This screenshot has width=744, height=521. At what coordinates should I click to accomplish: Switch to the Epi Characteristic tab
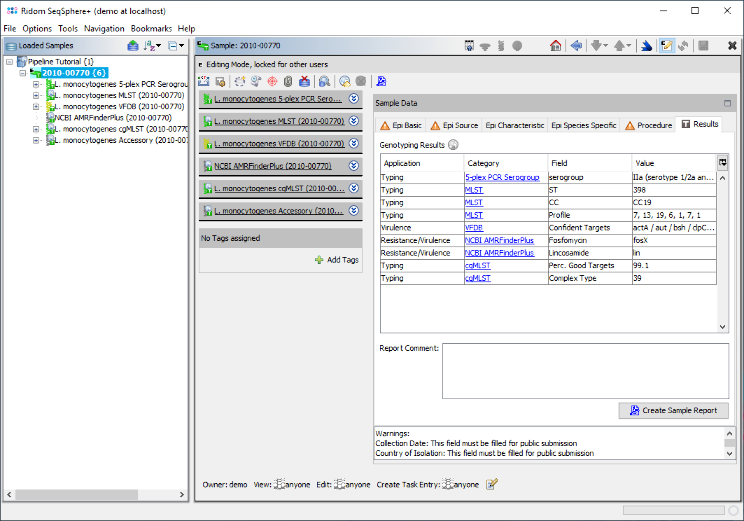(x=515, y=125)
